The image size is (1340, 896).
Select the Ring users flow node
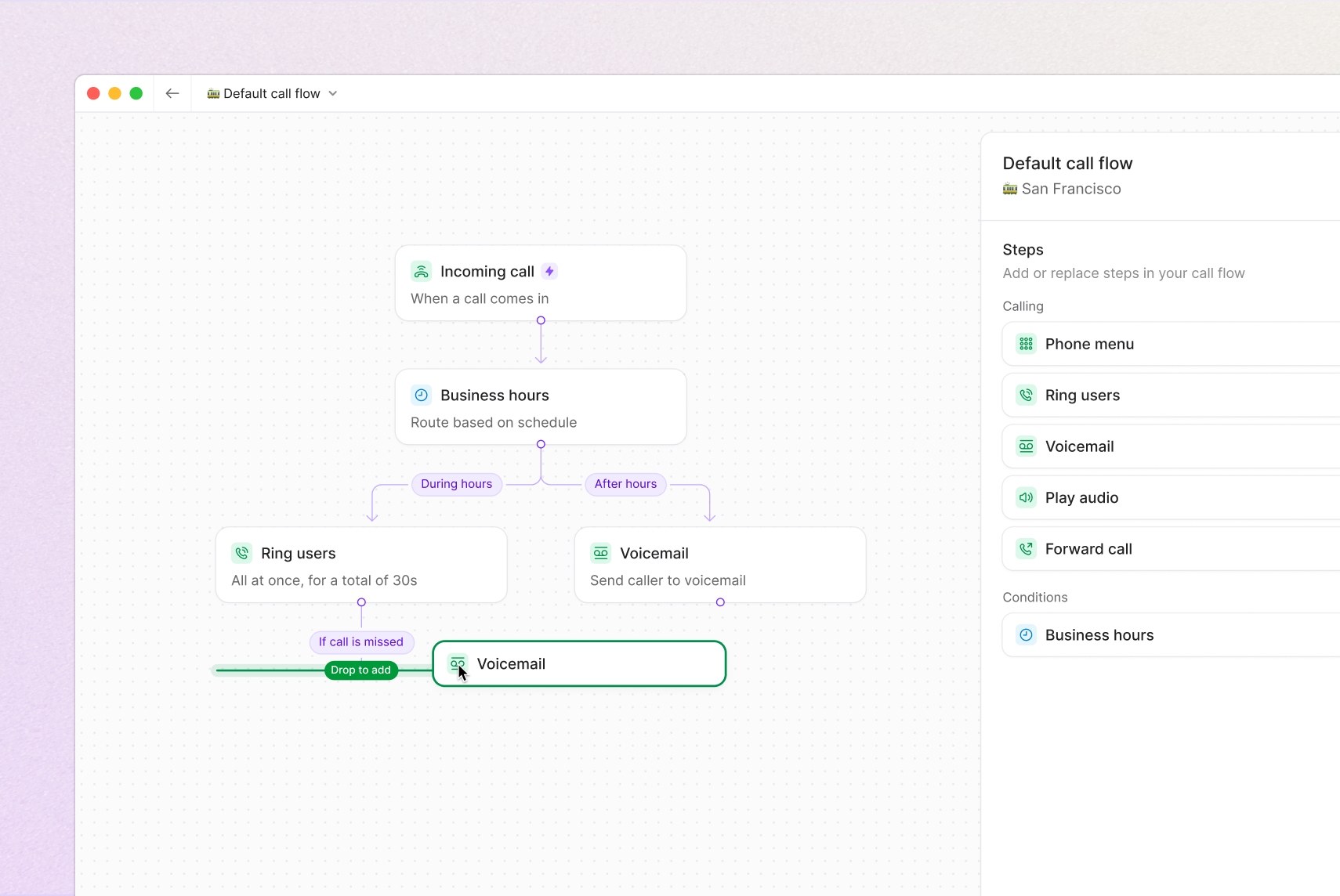pyautogui.click(x=361, y=565)
